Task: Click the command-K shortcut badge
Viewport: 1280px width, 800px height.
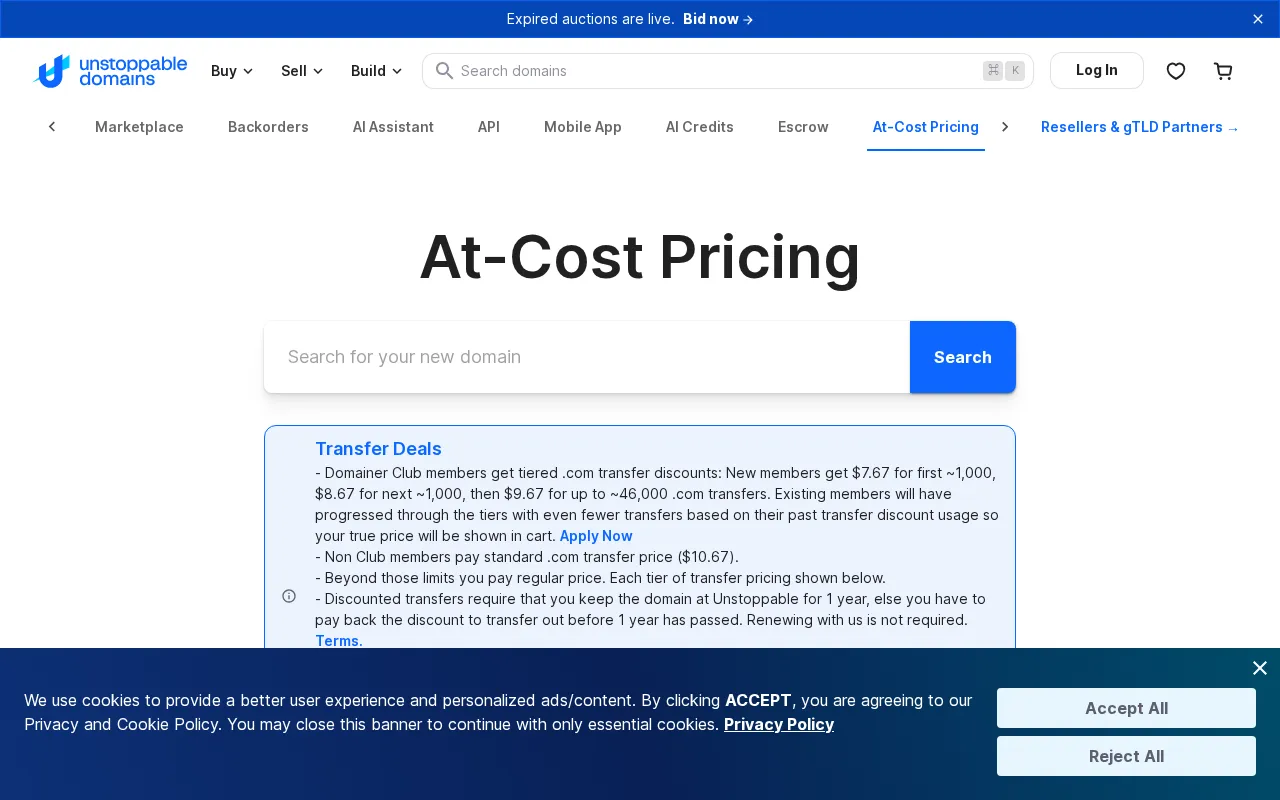Action: [1004, 70]
